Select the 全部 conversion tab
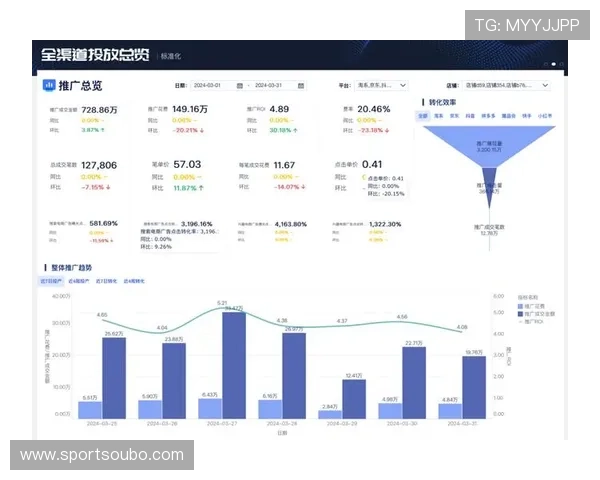This screenshot has height=480, width=600. pos(423,116)
